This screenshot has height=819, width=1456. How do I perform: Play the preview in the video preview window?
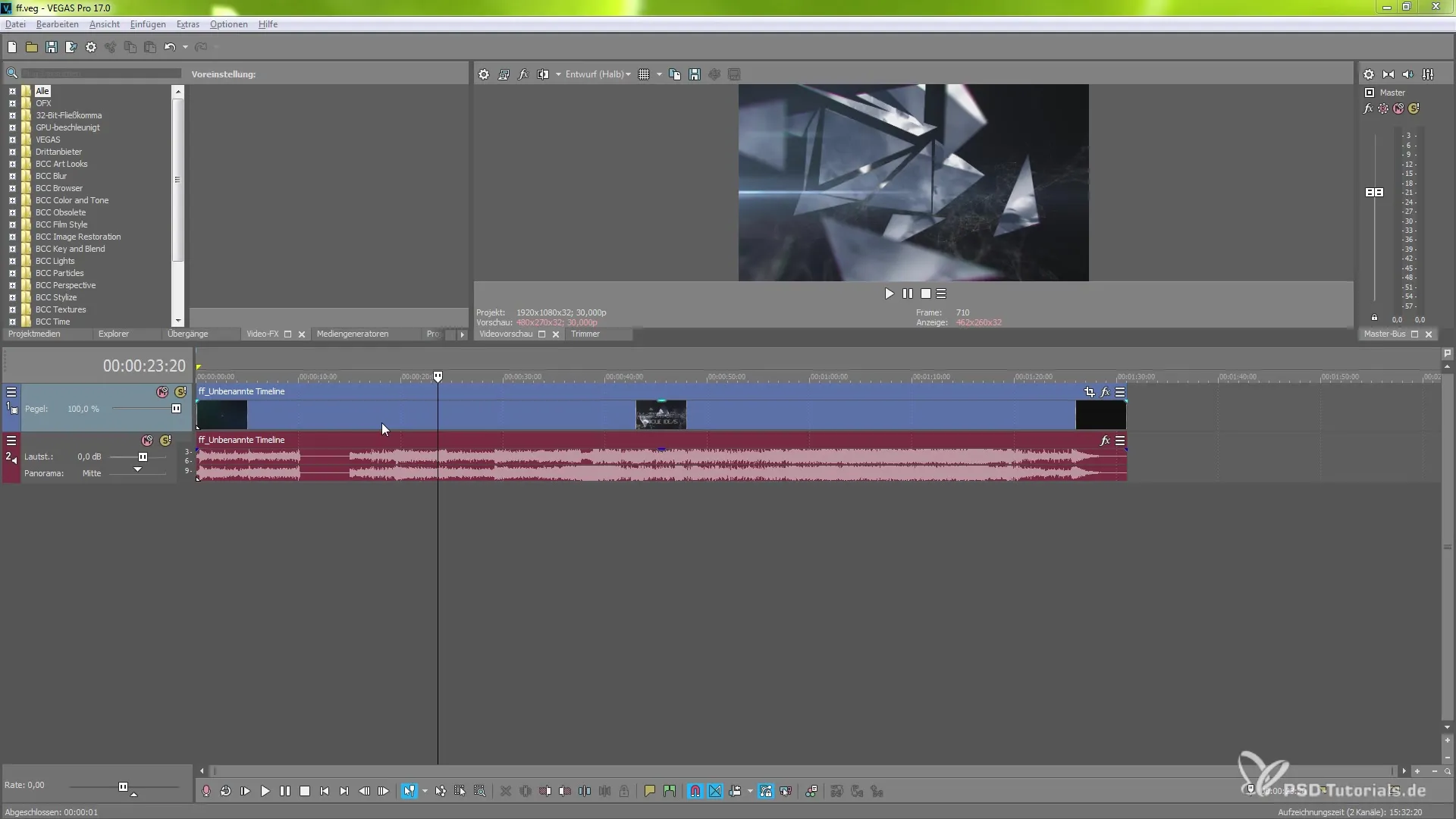(889, 293)
